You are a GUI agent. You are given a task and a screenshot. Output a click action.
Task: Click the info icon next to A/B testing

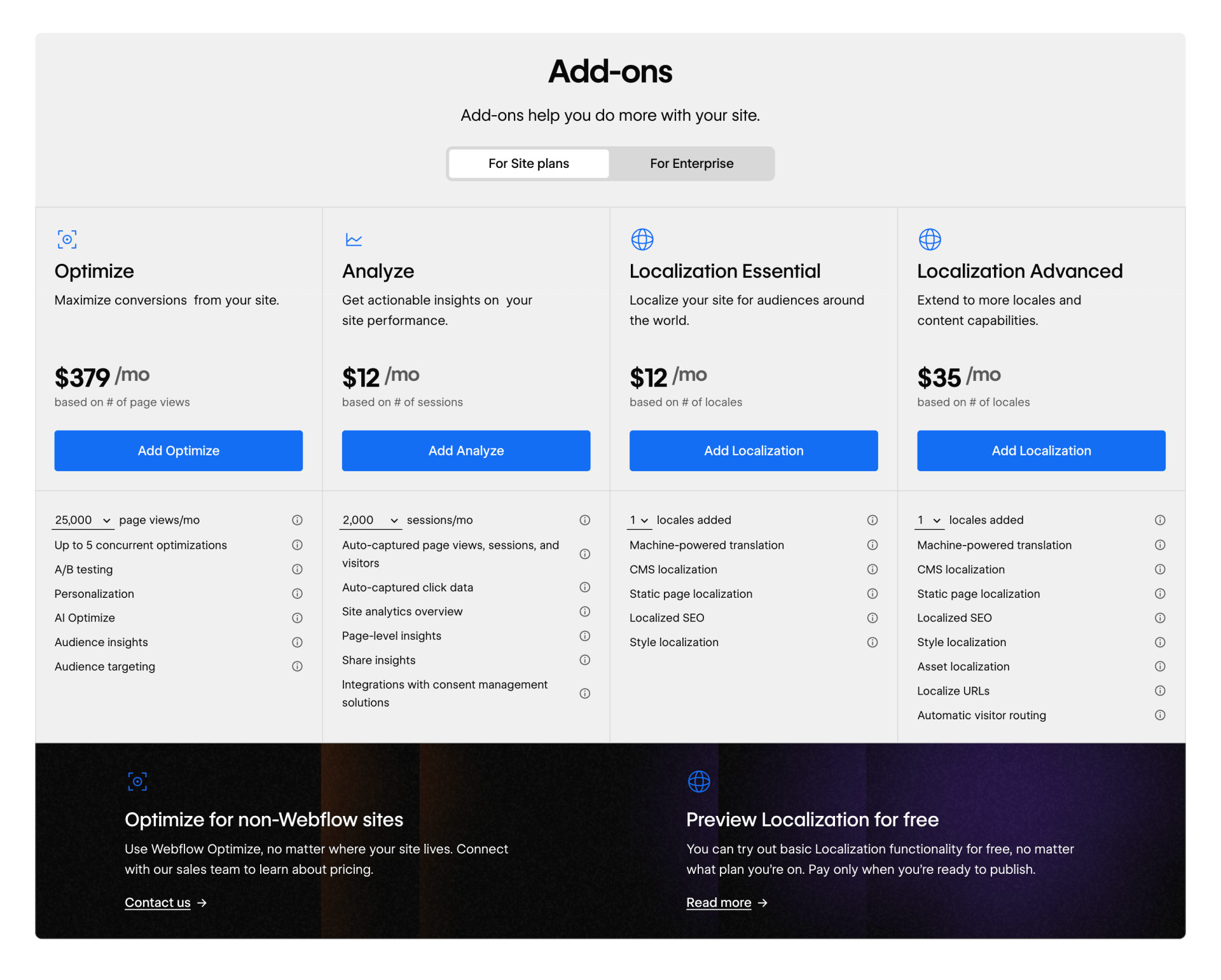[x=297, y=569]
